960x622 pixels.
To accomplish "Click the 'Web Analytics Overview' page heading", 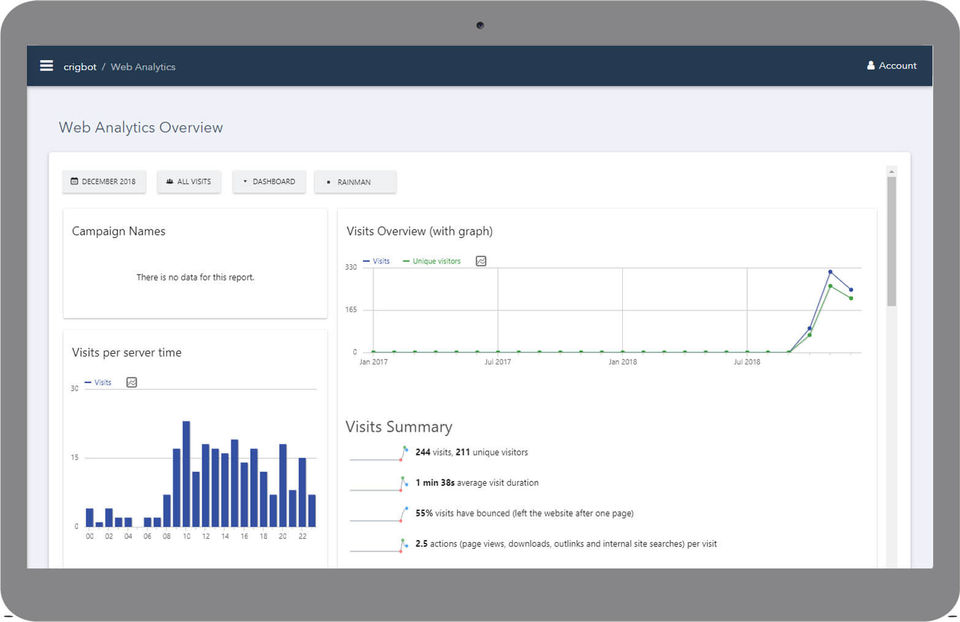I will pyautogui.click(x=141, y=127).
